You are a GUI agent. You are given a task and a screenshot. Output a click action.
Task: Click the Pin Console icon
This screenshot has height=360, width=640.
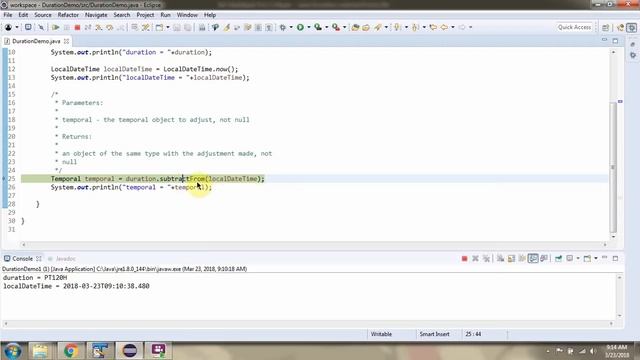pos(558,258)
